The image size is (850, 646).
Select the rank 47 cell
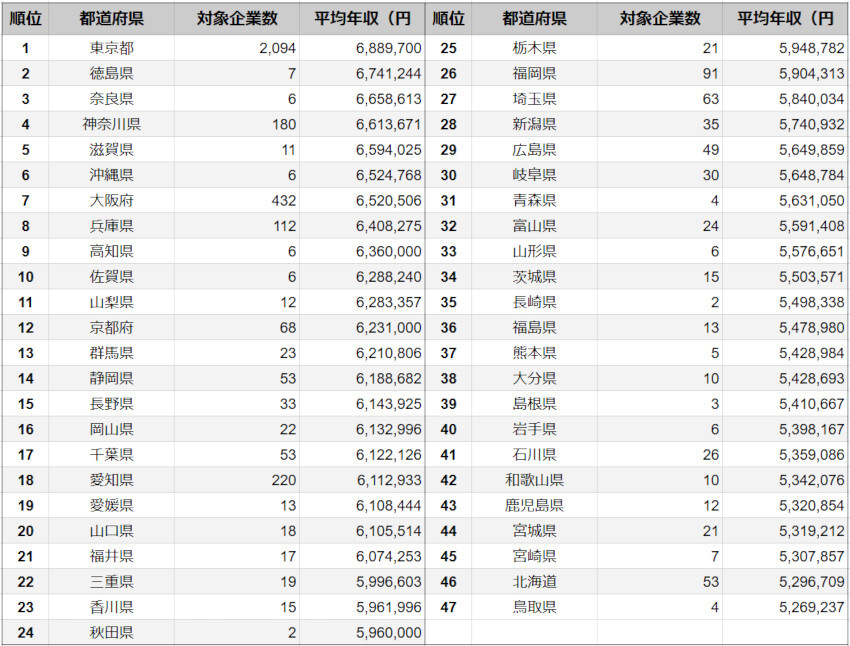click(448, 607)
